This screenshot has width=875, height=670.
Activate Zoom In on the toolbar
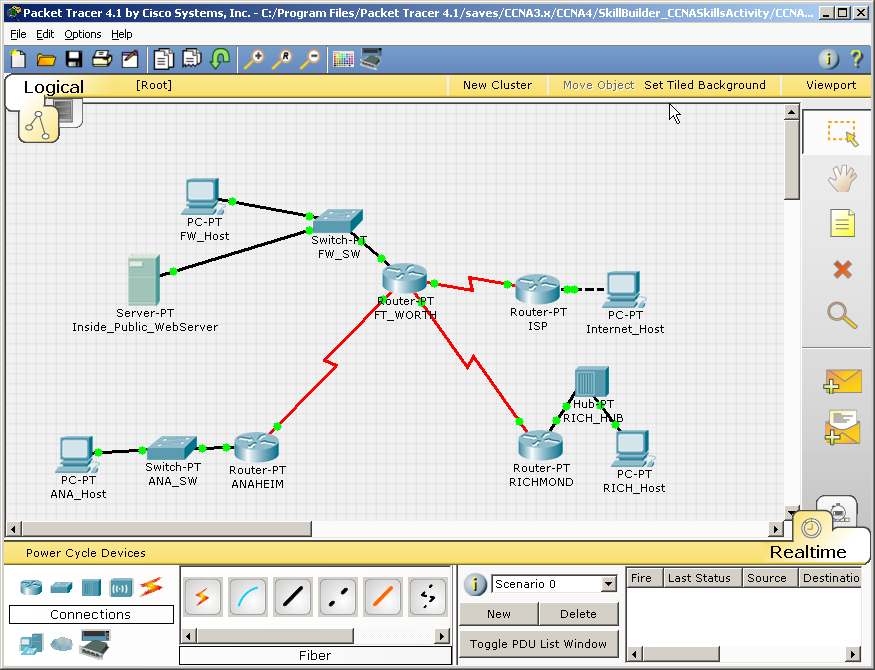click(260, 59)
